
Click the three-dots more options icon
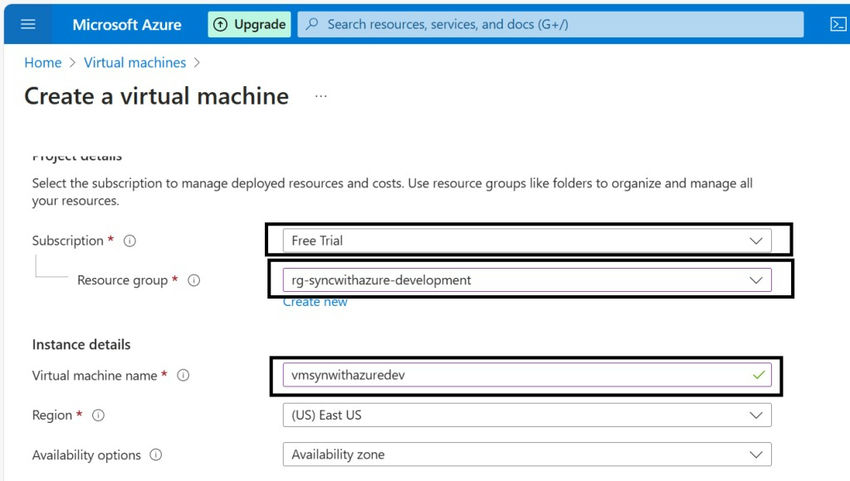pos(321,97)
